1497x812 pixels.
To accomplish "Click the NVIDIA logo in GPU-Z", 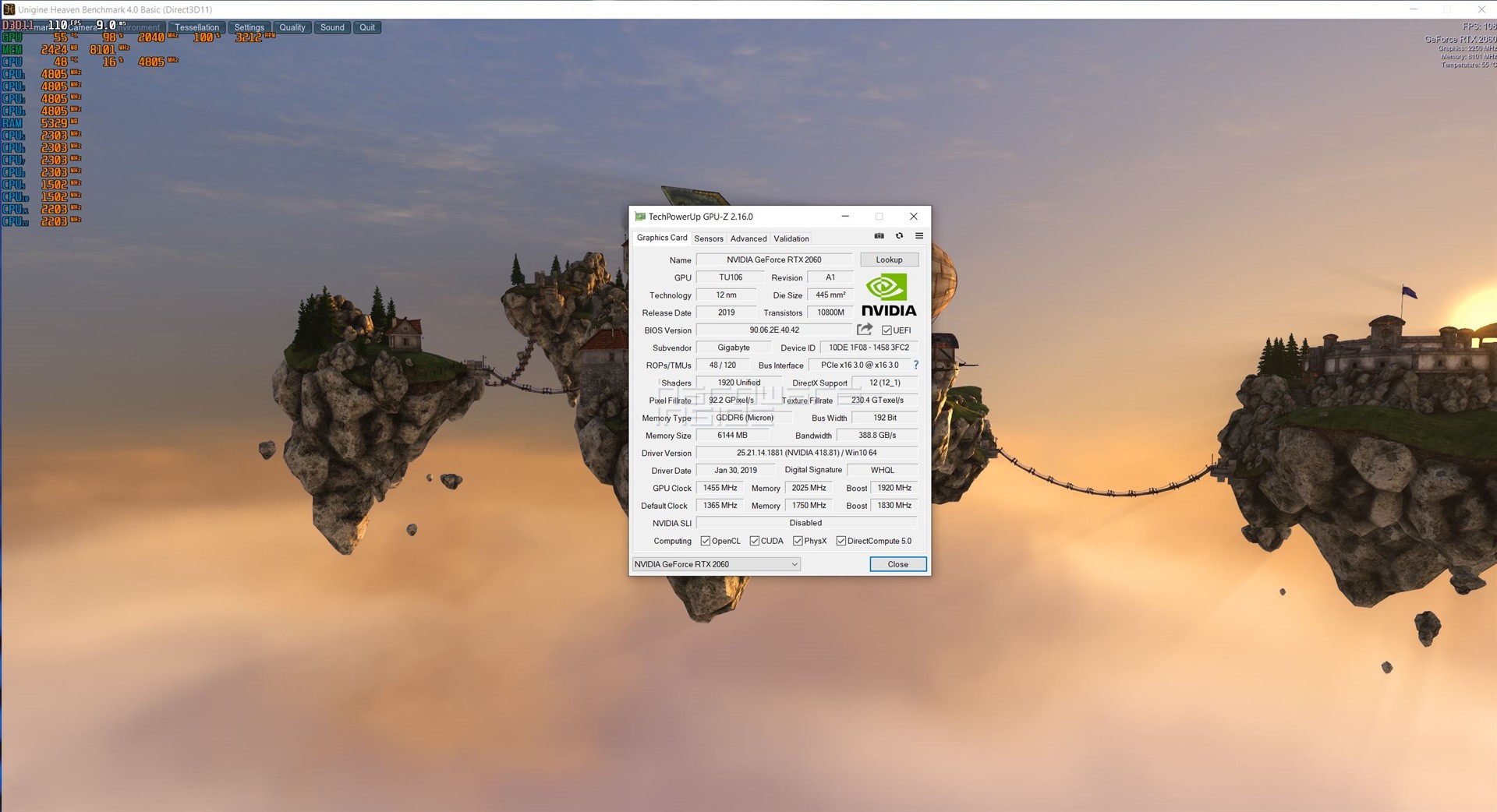I will [x=889, y=295].
